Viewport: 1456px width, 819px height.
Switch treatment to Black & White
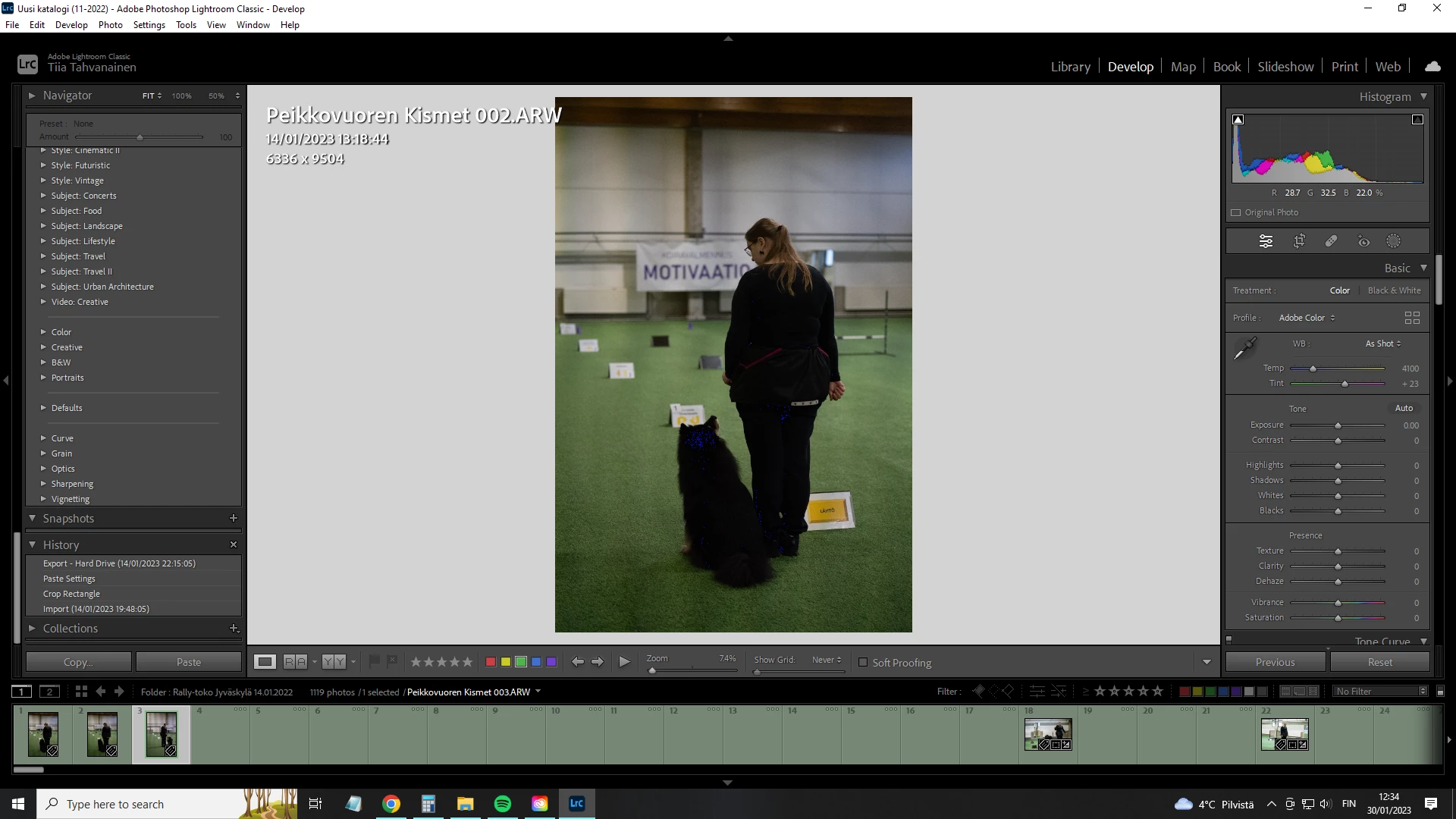[1394, 290]
